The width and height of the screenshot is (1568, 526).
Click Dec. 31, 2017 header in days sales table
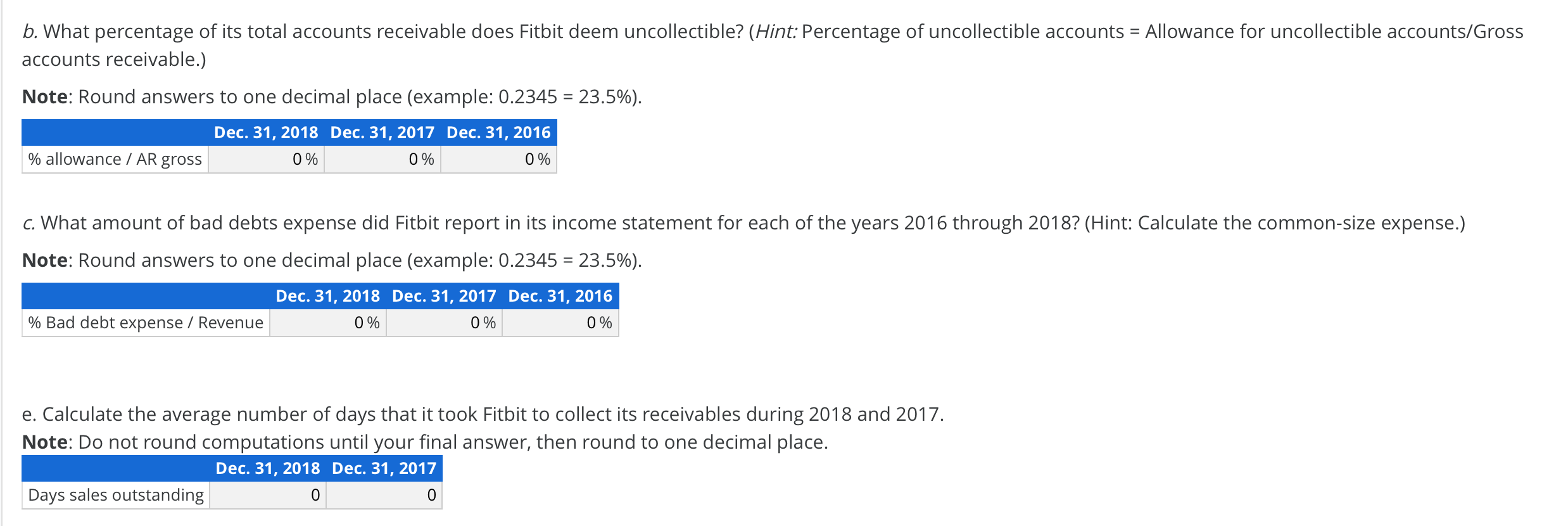tap(384, 468)
